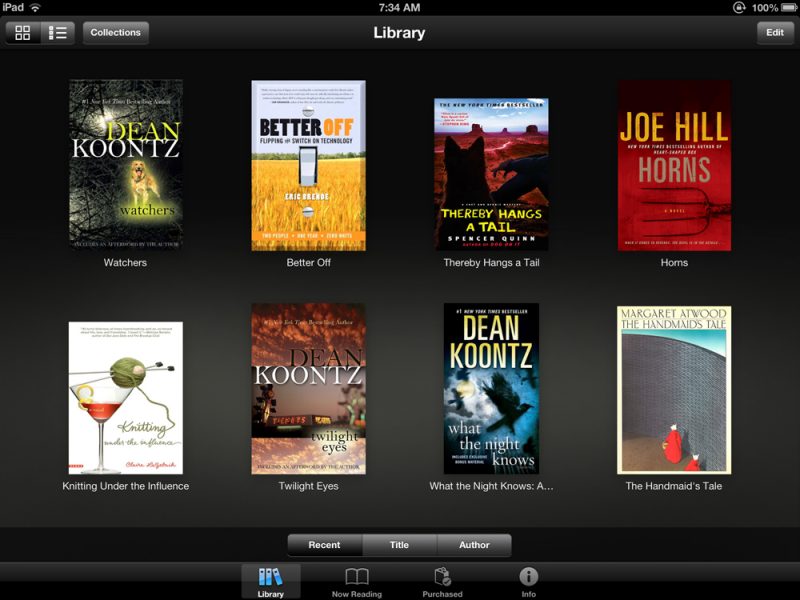Image resolution: width=800 pixels, height=600 pixels.
Task: Open the Collections menu
Action: [x=116, y=32]
